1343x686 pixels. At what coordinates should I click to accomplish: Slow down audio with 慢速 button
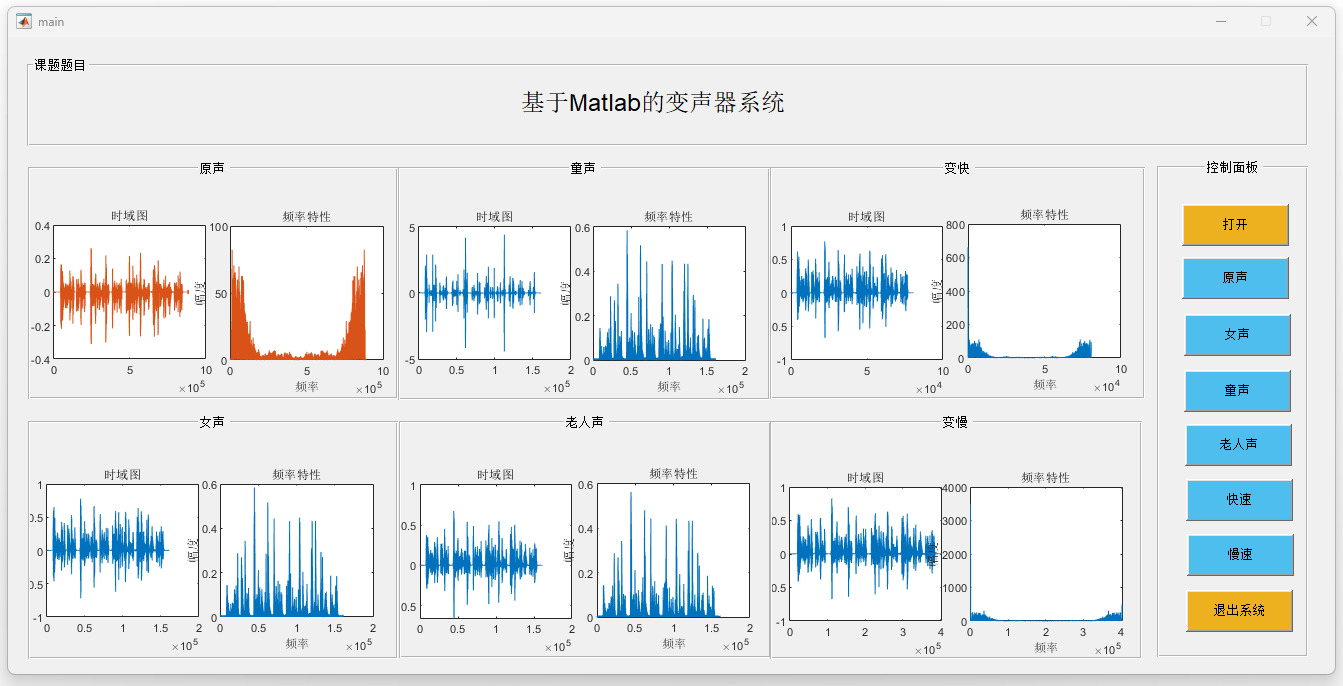[1241, 555]
